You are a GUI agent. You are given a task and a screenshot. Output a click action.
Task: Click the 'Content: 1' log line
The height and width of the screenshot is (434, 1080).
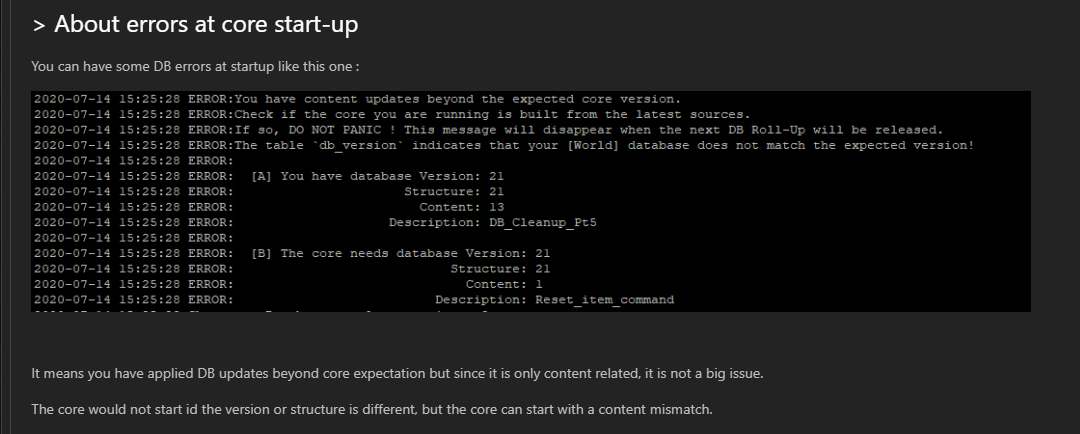(288, 284)
